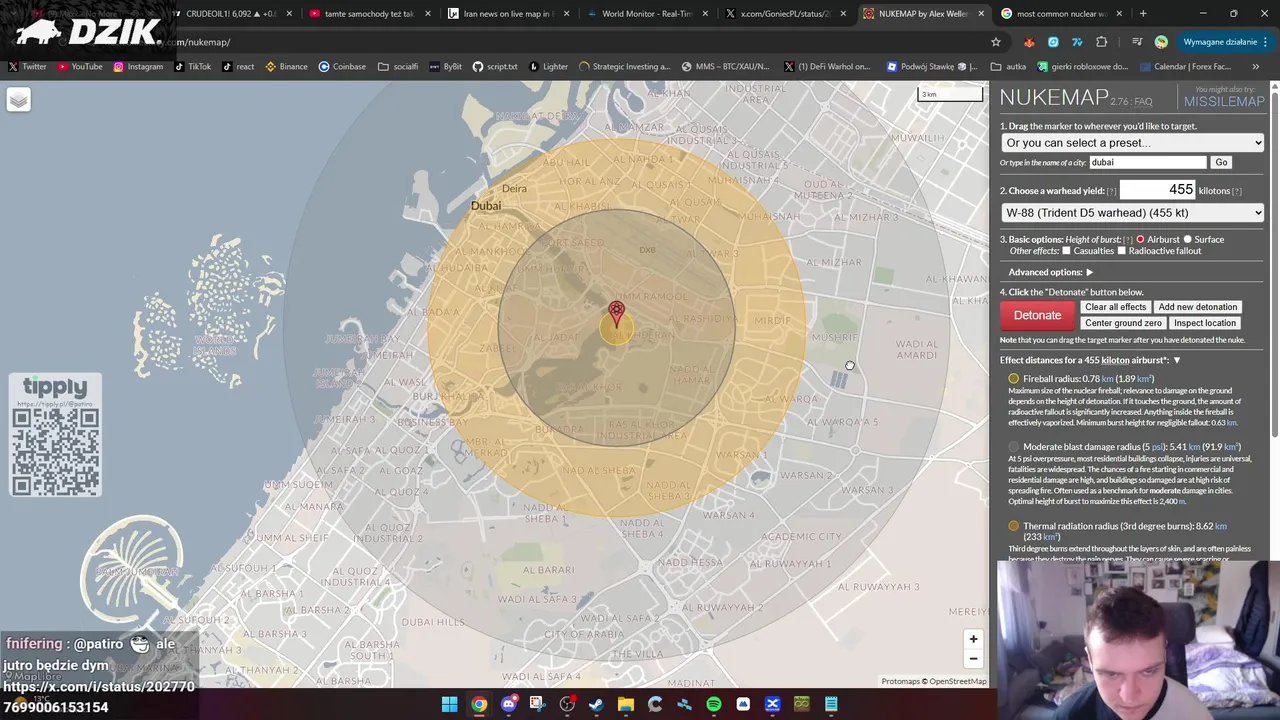Enable the Radioactive fallout checkbox
Viewport: 1280px width, 720px height.
[x=1122, y=251]
